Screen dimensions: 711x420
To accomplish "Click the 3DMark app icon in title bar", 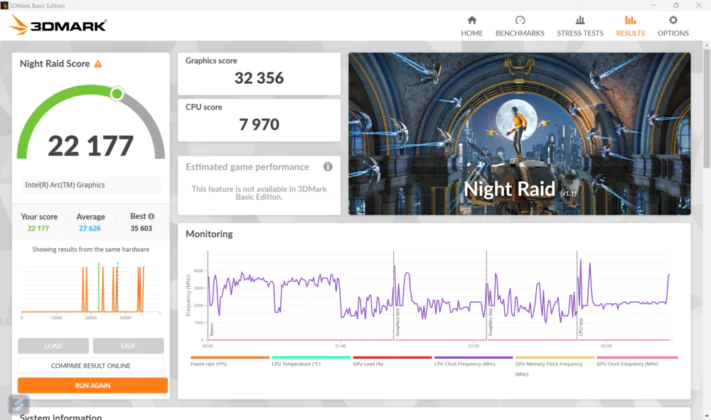I will point(5,5).
